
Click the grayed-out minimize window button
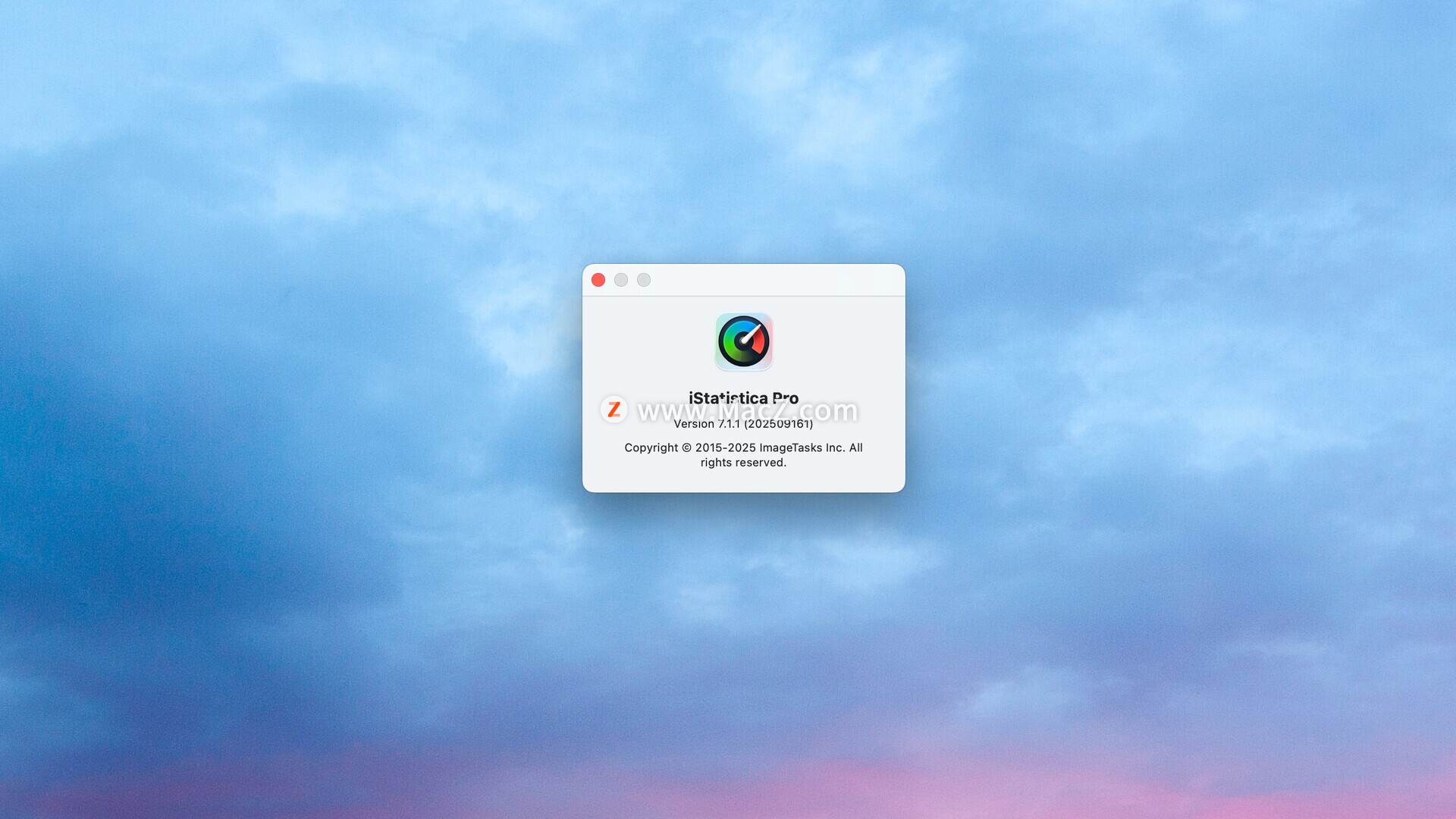coord(621,280)
